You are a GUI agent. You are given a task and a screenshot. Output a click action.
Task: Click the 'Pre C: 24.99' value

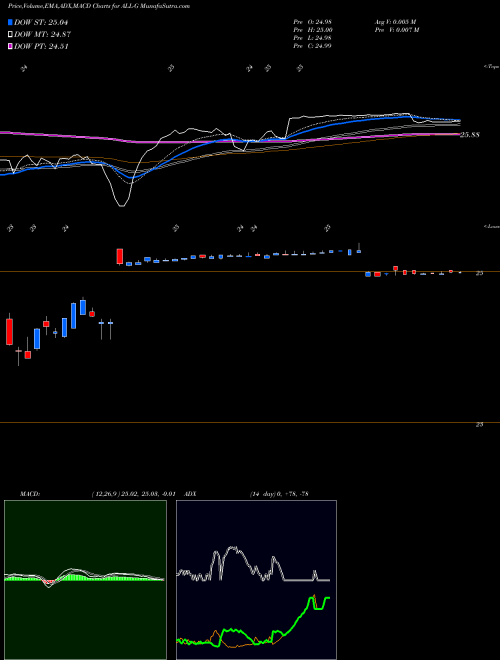[313, 46]
